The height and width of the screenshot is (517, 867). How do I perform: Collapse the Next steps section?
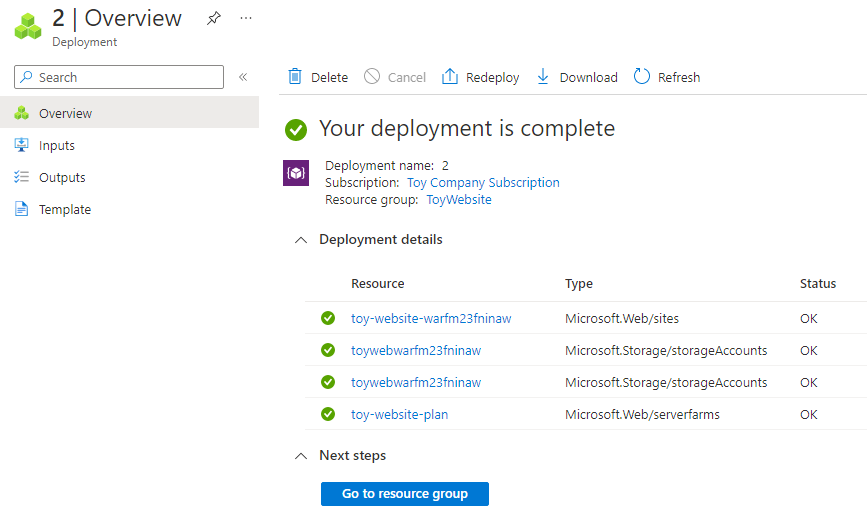coord(301,456)
